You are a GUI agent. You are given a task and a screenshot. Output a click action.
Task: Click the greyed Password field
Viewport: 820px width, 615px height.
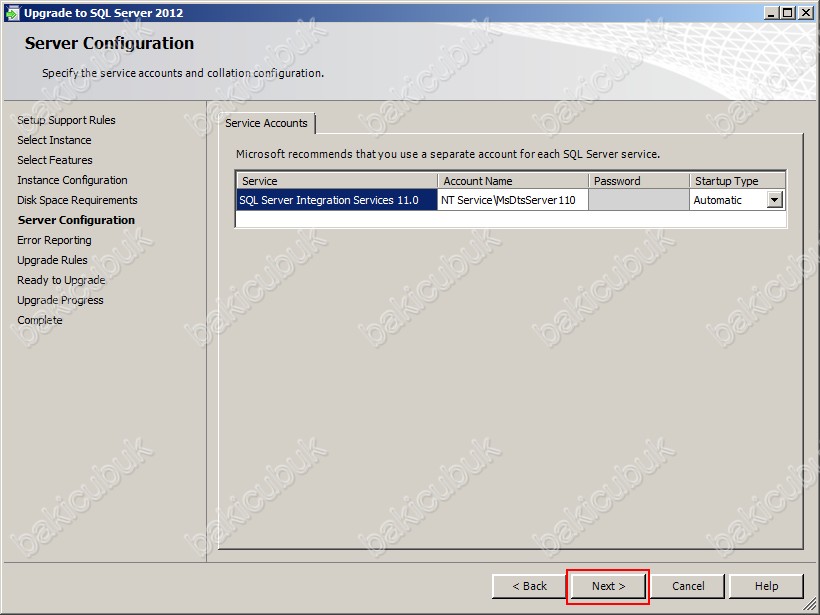(639, 200)
